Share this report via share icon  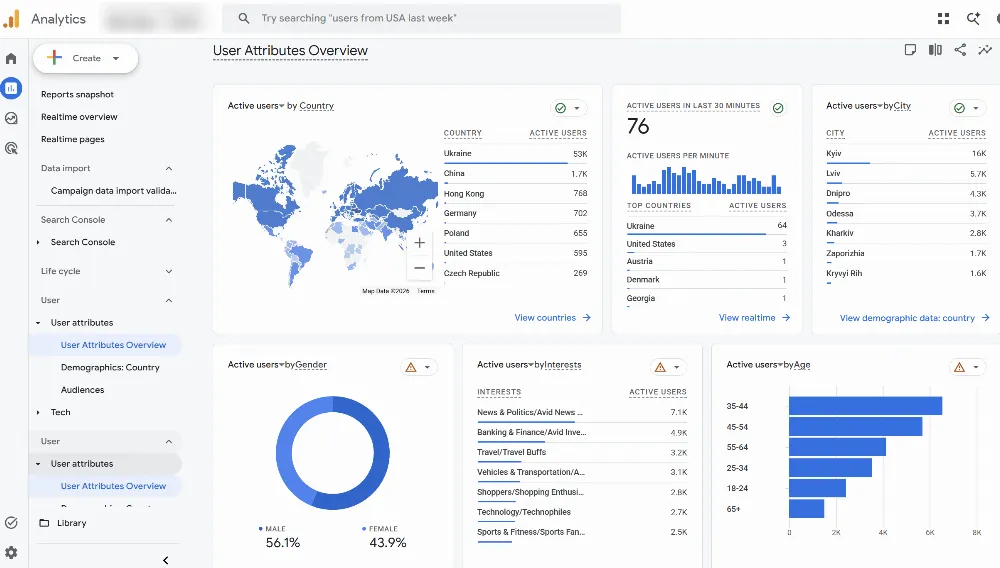point(960,50)
